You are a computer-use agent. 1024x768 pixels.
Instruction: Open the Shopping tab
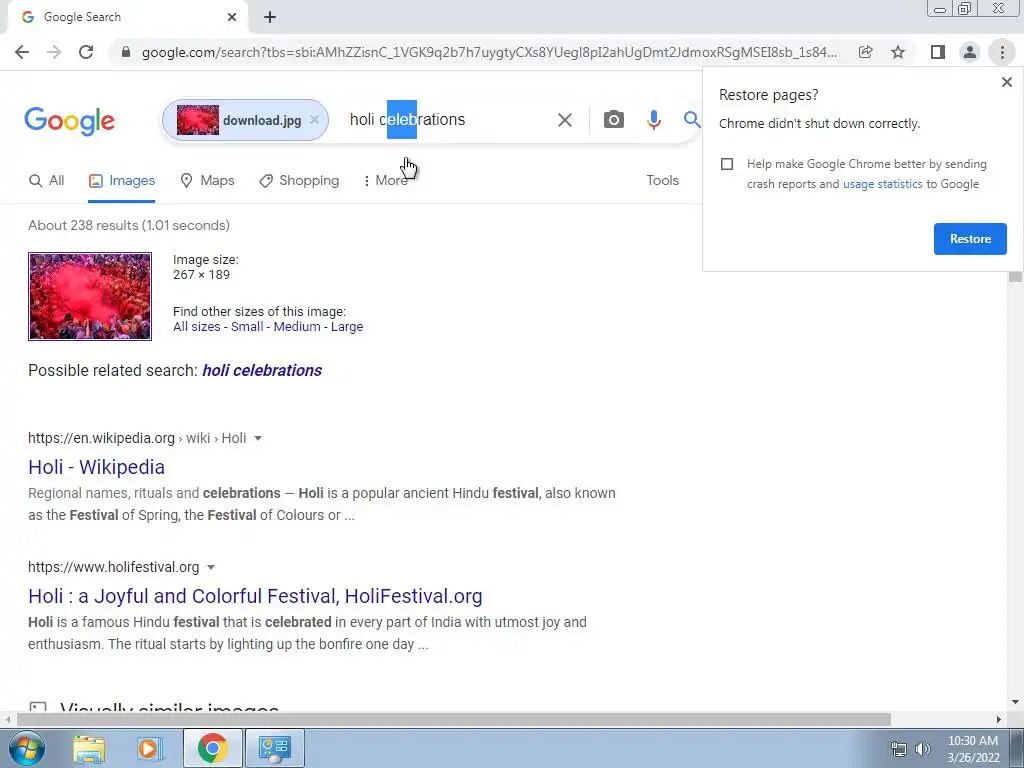pos(299,181)
